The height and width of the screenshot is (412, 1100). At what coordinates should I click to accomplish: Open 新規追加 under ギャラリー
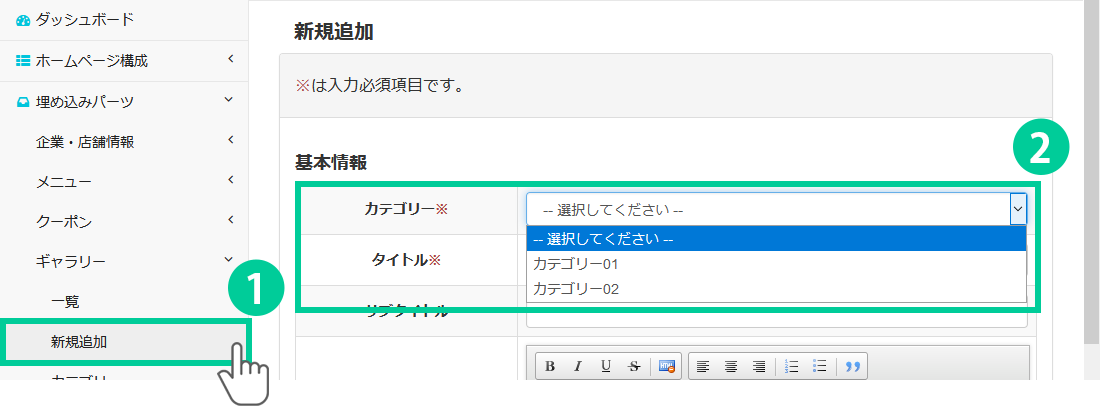pos(79,342)
